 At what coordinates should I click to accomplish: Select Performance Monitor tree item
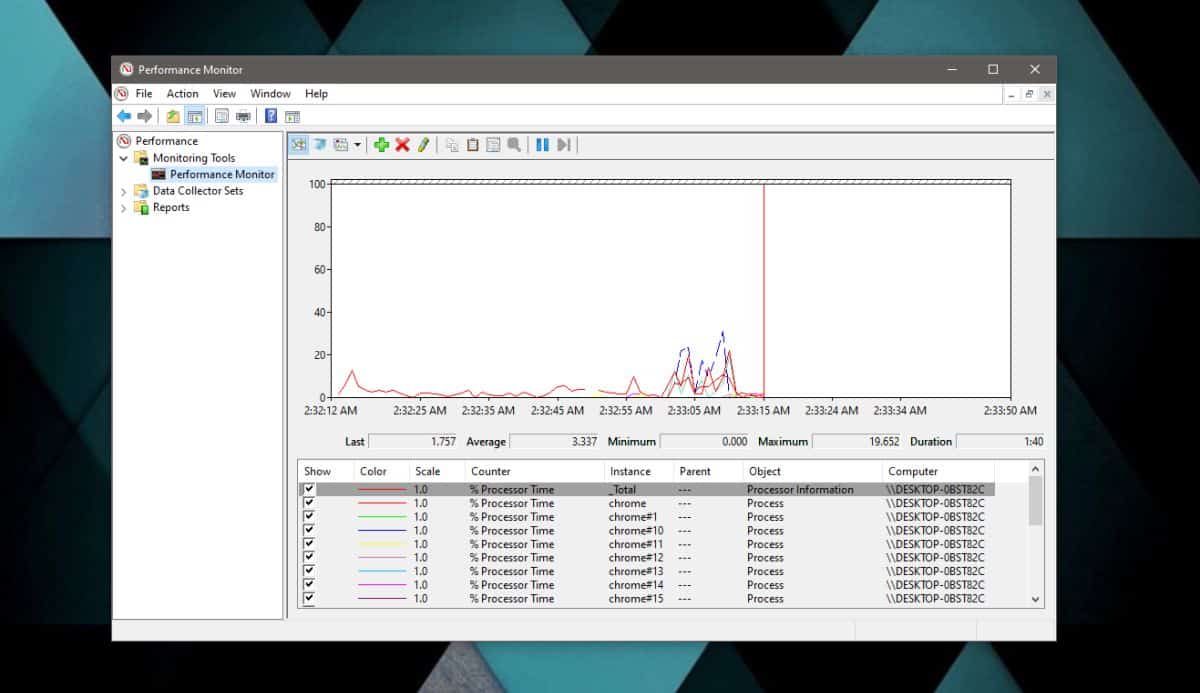coord(221,174)
